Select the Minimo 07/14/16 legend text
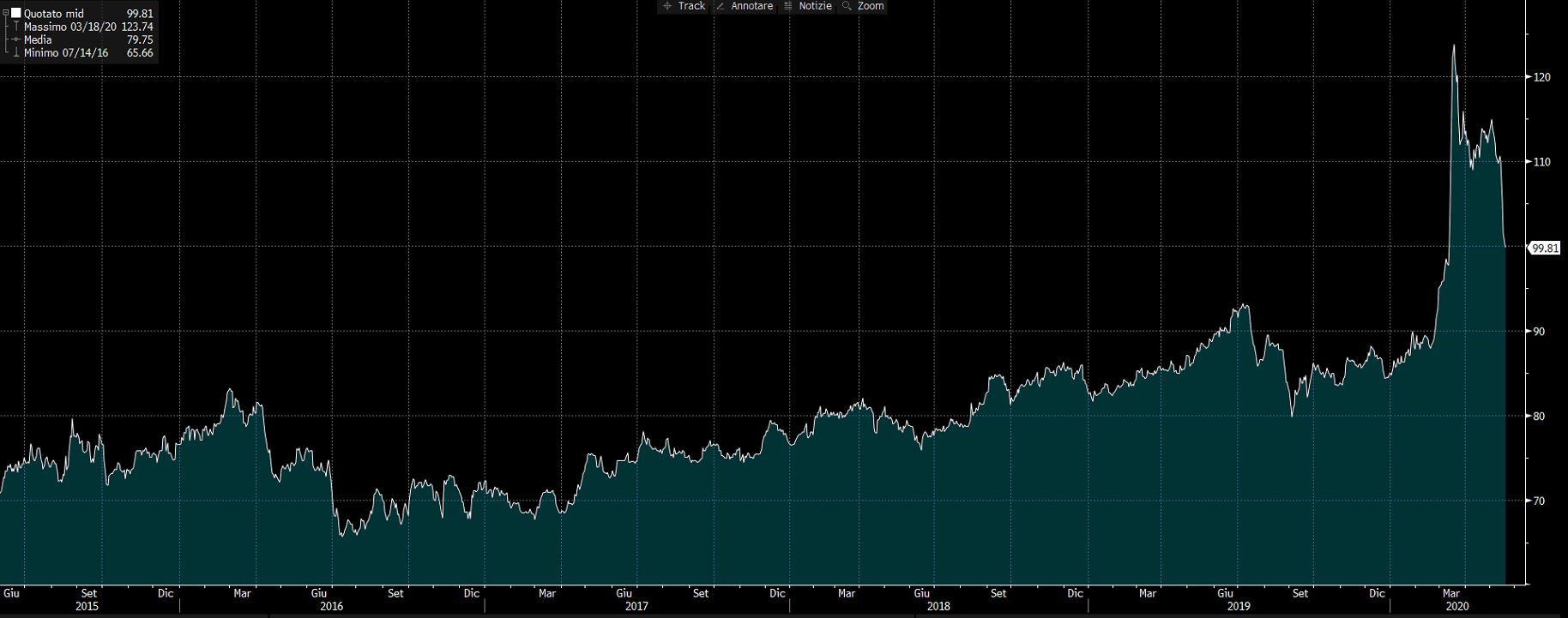1568x618 pixels. click(66, 53)
